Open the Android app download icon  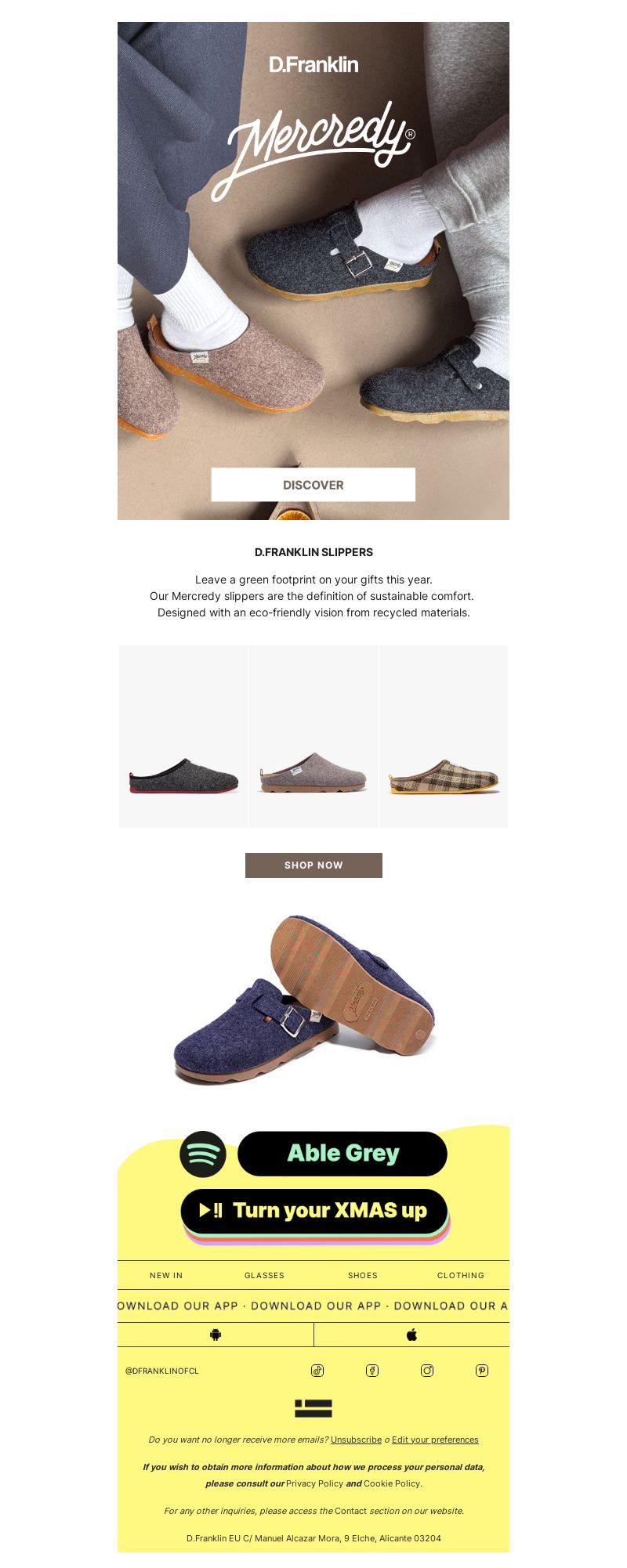216,1335
